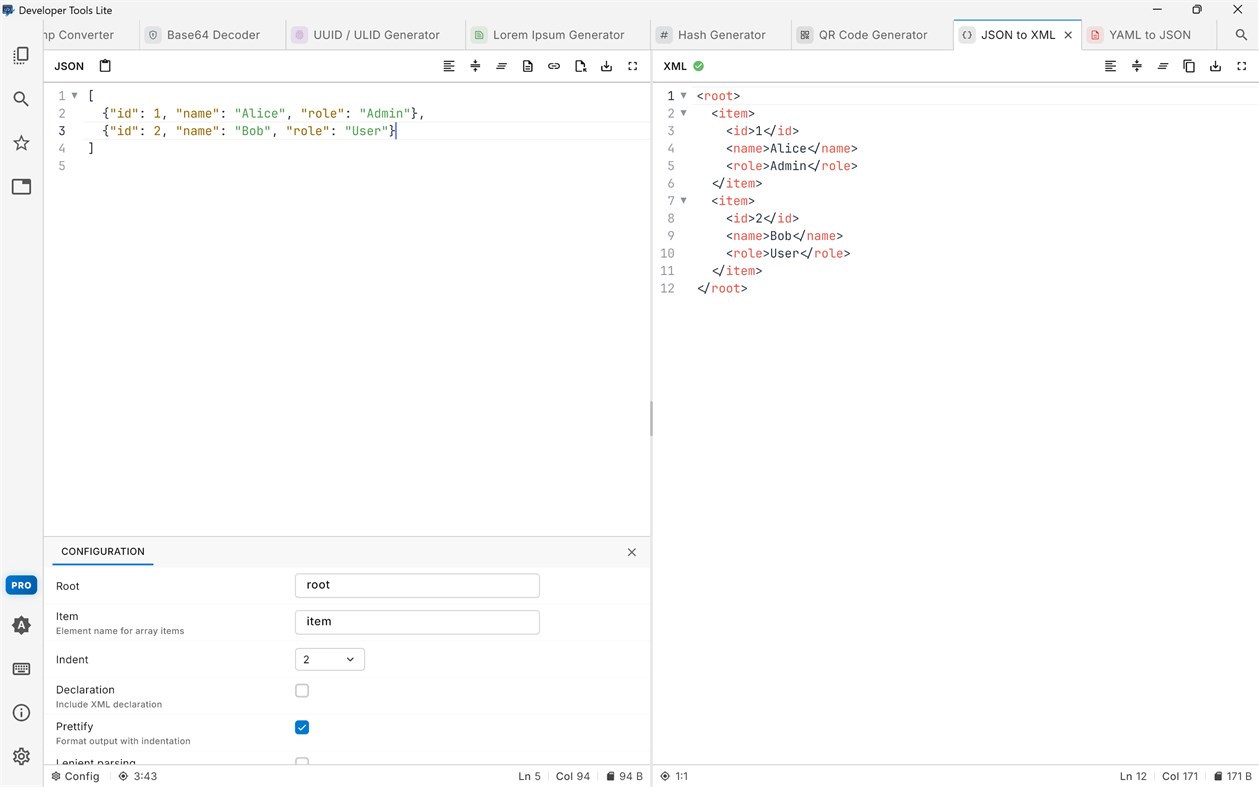Open favorites star in the sidebar
This screenshot has width=1259, height=787.
pos(21,143)
